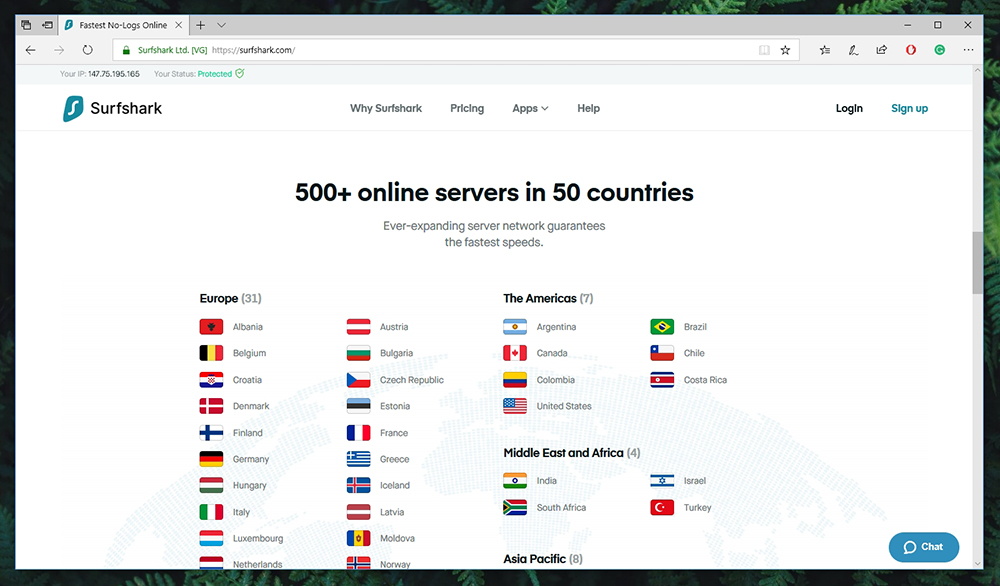Click the Czech Republic country name
1000x586 pixels.
411,380
